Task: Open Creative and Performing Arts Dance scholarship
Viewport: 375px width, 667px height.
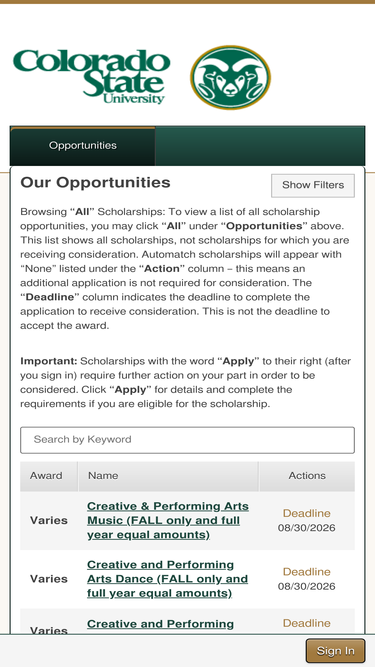Action: pos(167,579)
